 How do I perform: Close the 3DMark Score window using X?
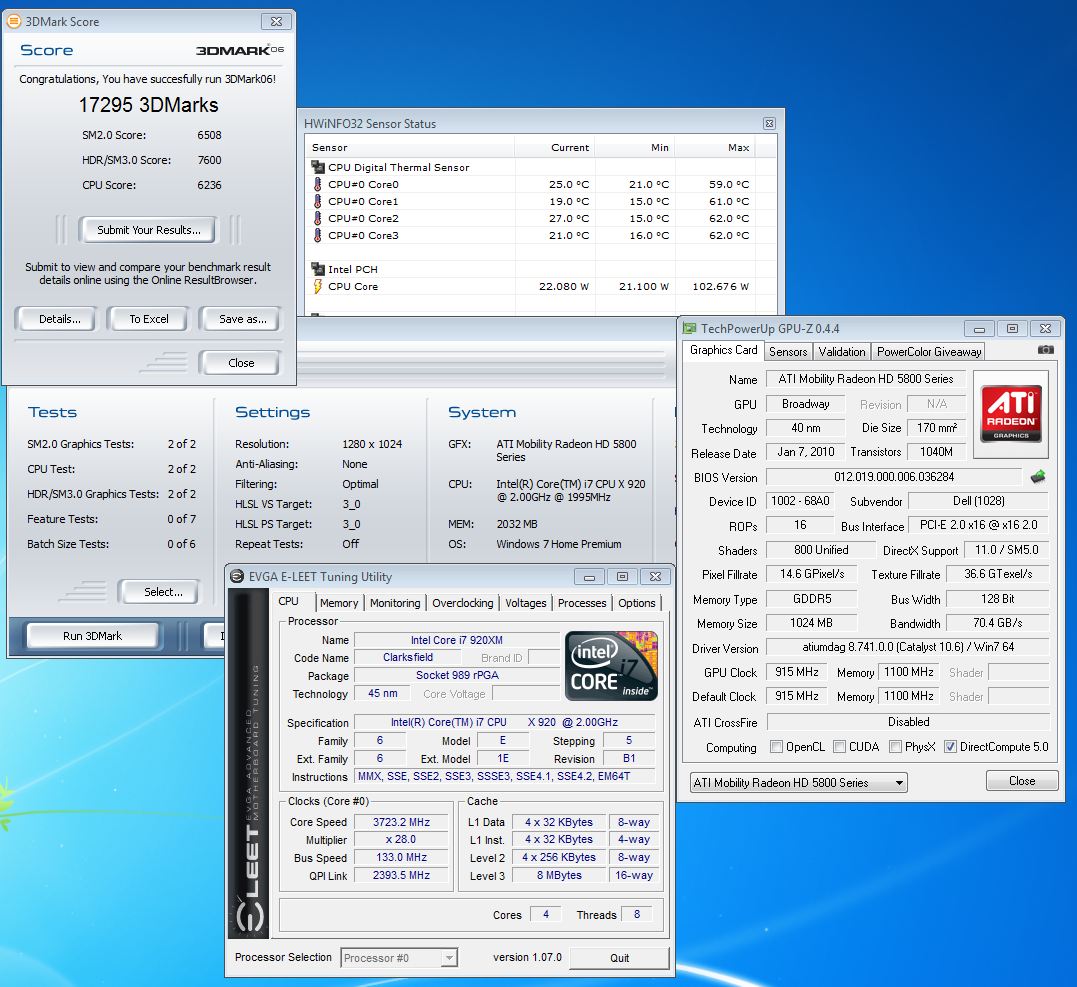coord(276,21)
